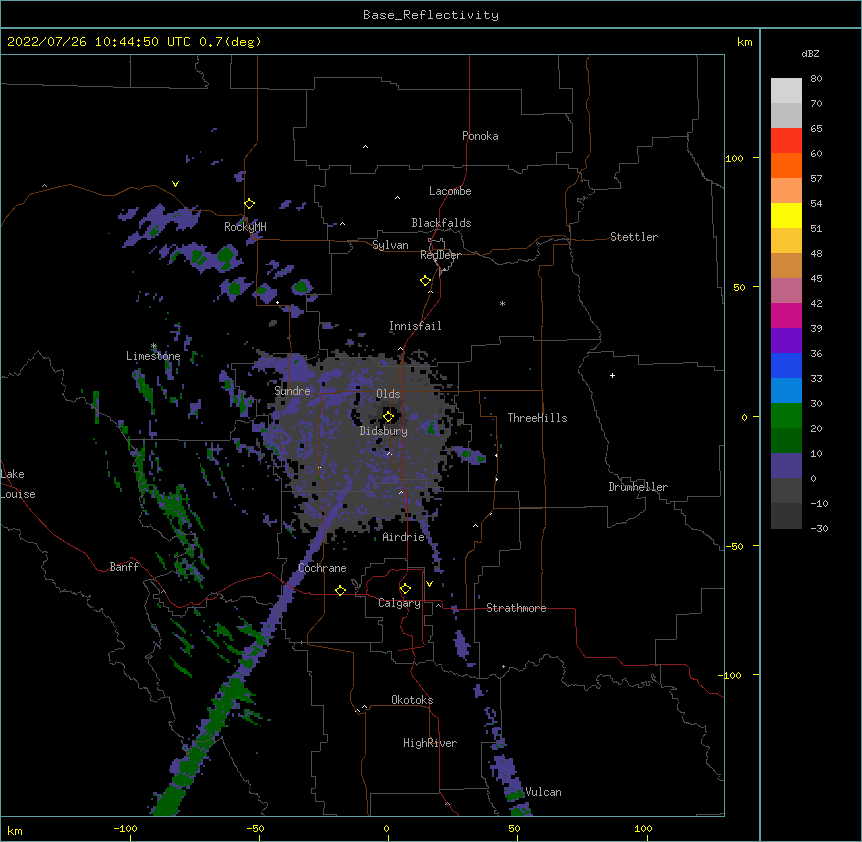862x842 pixels.
Task: Click the Sylvan label
Action: point(390,245)
